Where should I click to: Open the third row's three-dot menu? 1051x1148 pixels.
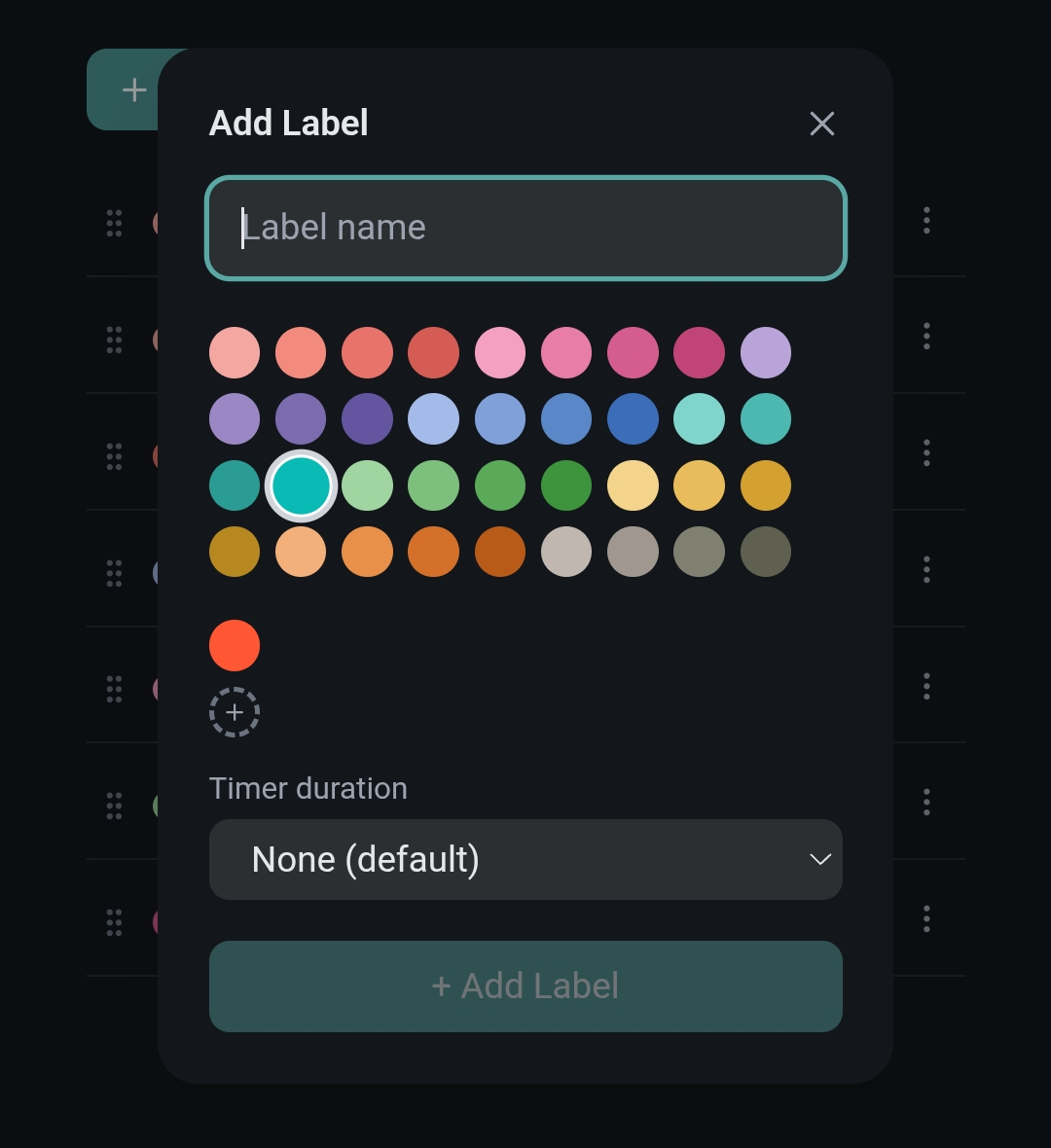[926, 452]
